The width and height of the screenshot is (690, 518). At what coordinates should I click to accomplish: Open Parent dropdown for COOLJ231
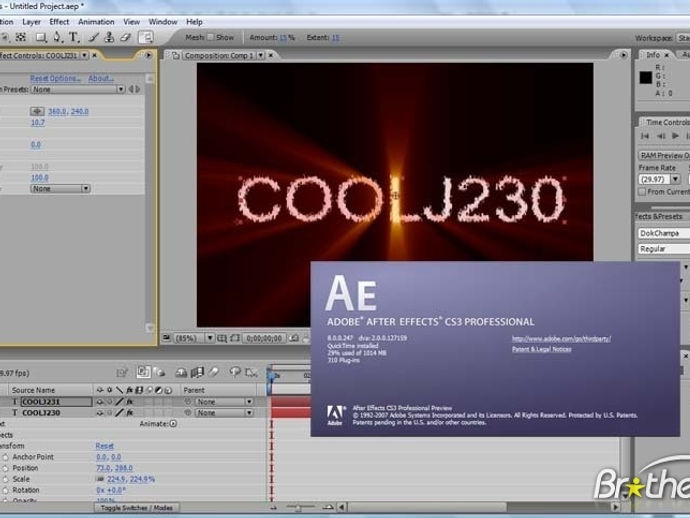(224, 402)
